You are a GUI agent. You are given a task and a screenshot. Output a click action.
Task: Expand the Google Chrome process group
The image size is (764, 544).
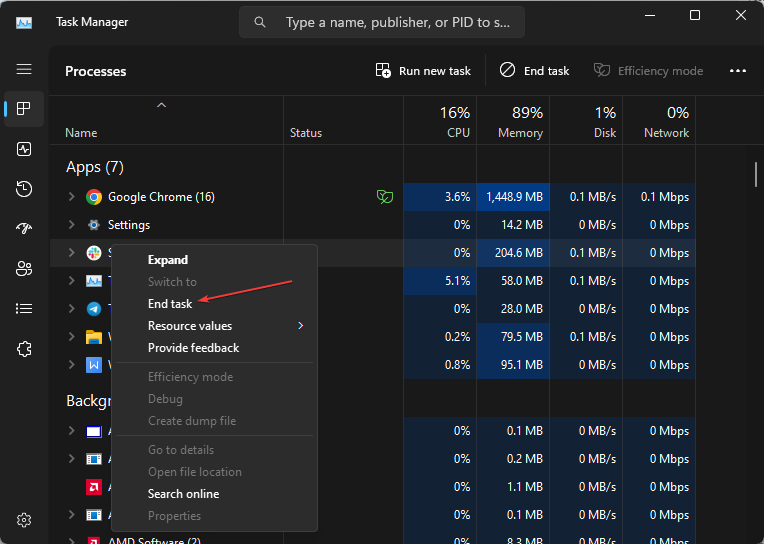pyautogui.click(x=71, y=197)
